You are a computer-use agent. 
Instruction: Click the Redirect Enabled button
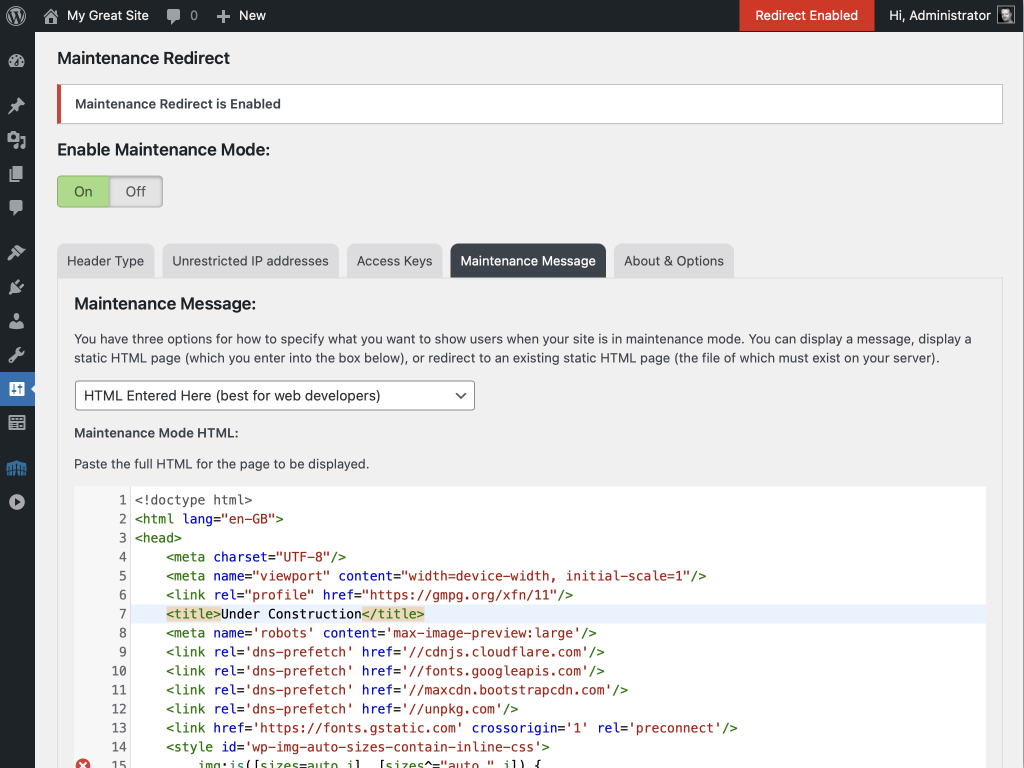(x=806, y=15)
